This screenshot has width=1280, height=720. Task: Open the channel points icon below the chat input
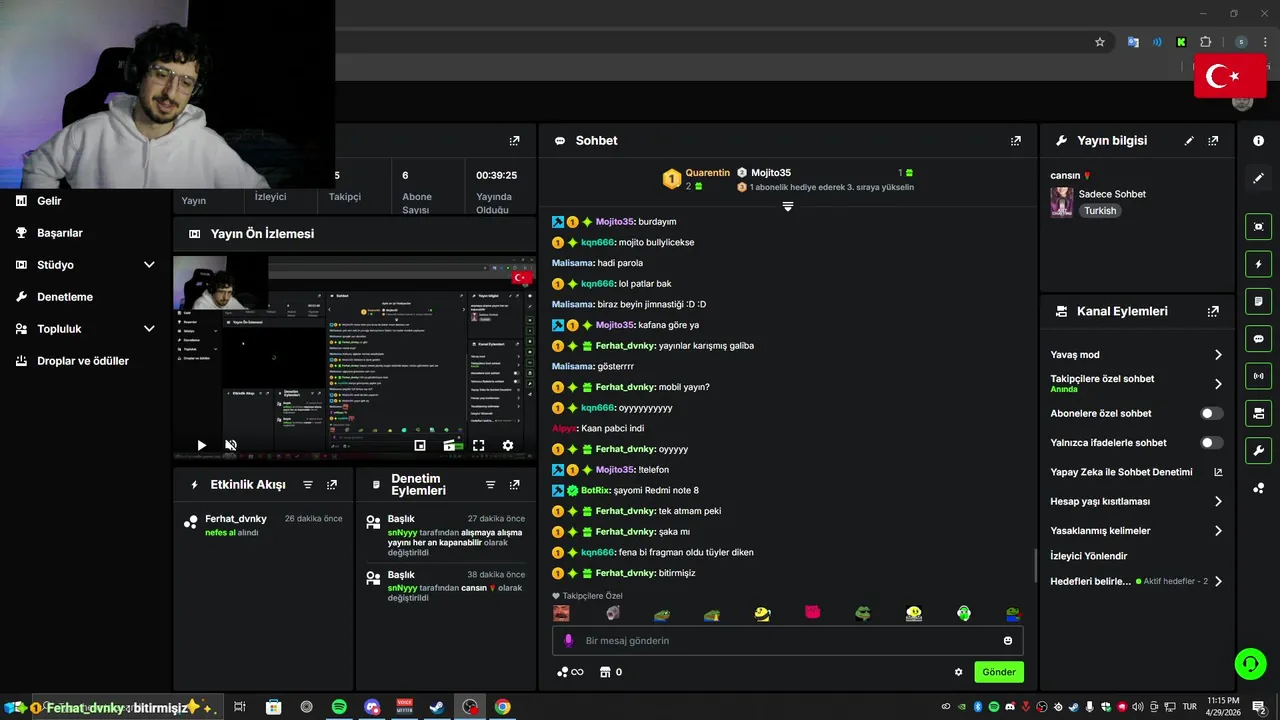569,672
